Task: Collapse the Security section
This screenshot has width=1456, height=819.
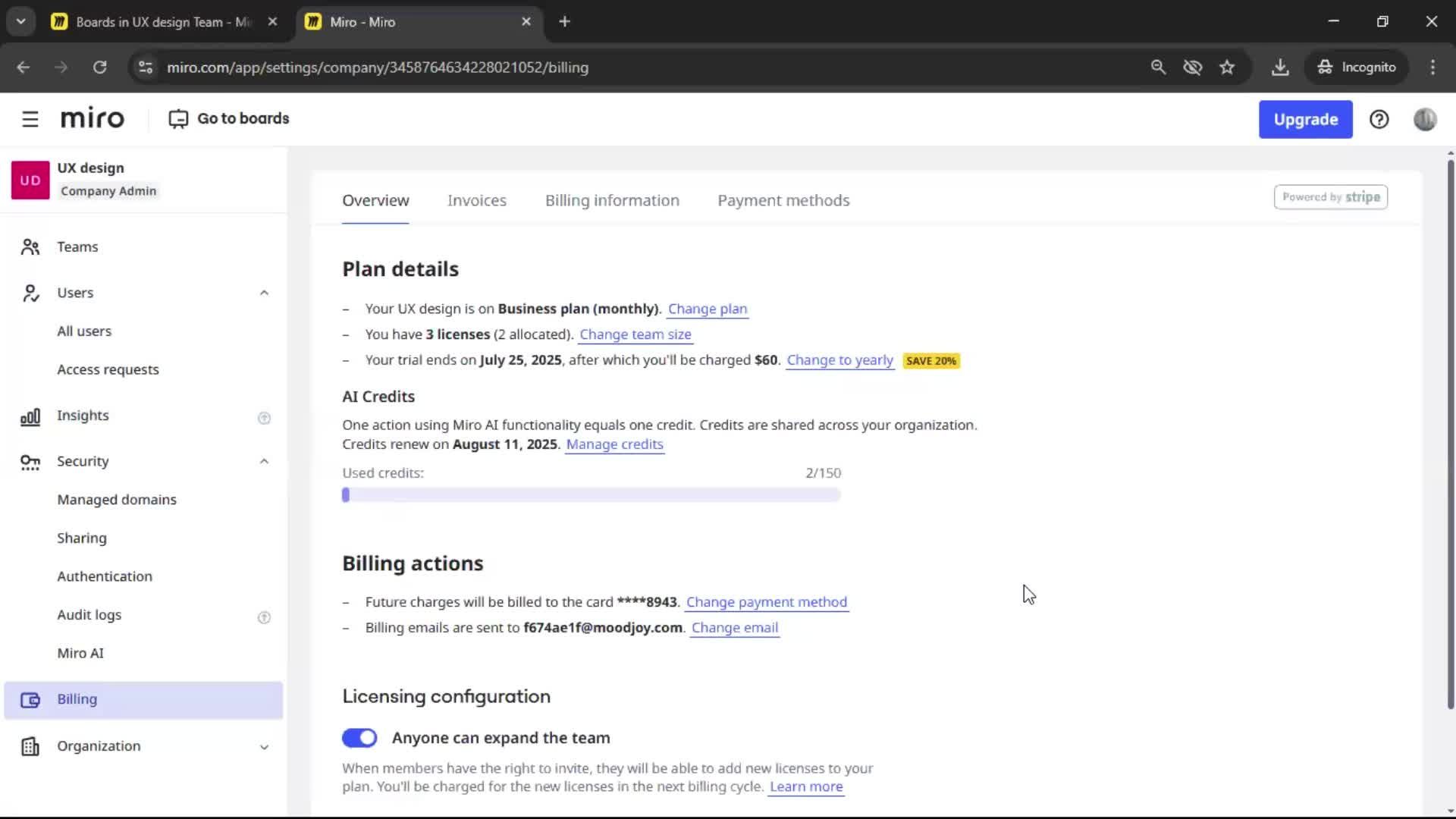Action: (264, 461)
